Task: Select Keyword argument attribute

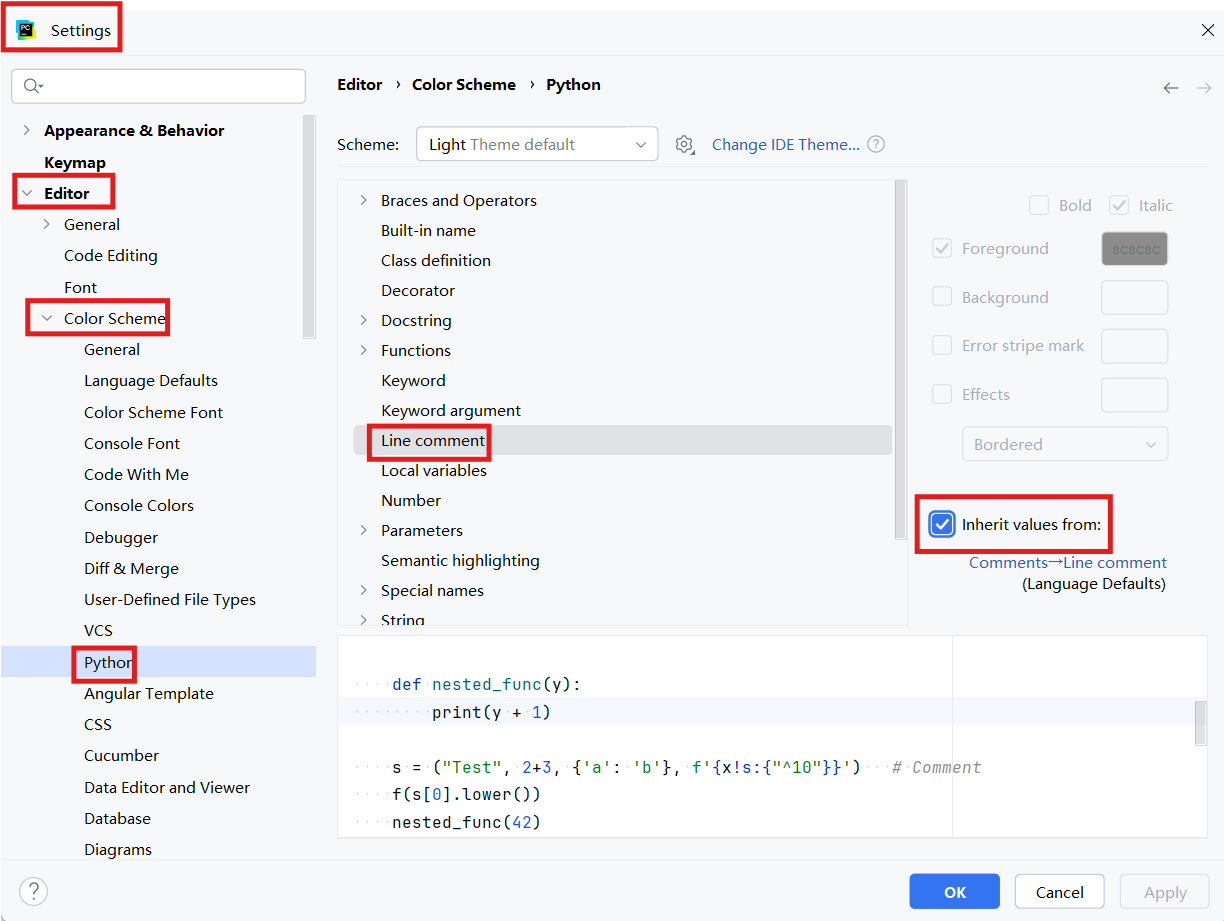Action: (x=451, y=410)
